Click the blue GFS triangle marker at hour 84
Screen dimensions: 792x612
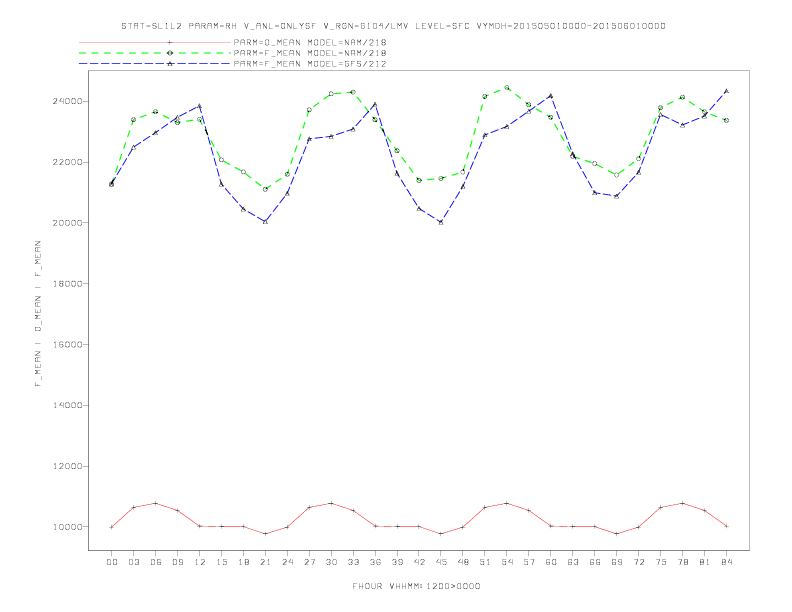click(726, 91)
